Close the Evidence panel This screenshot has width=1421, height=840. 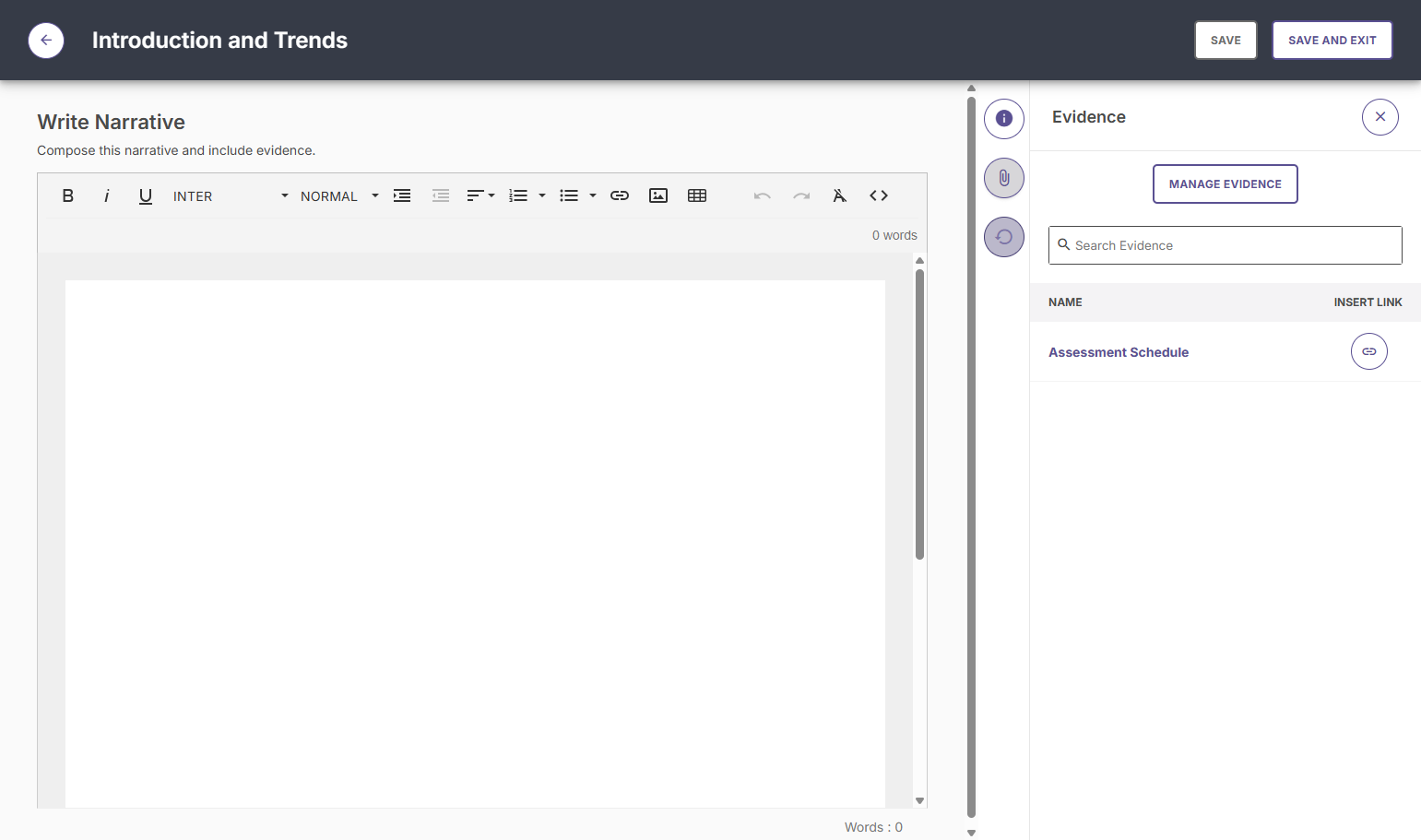1380,117
